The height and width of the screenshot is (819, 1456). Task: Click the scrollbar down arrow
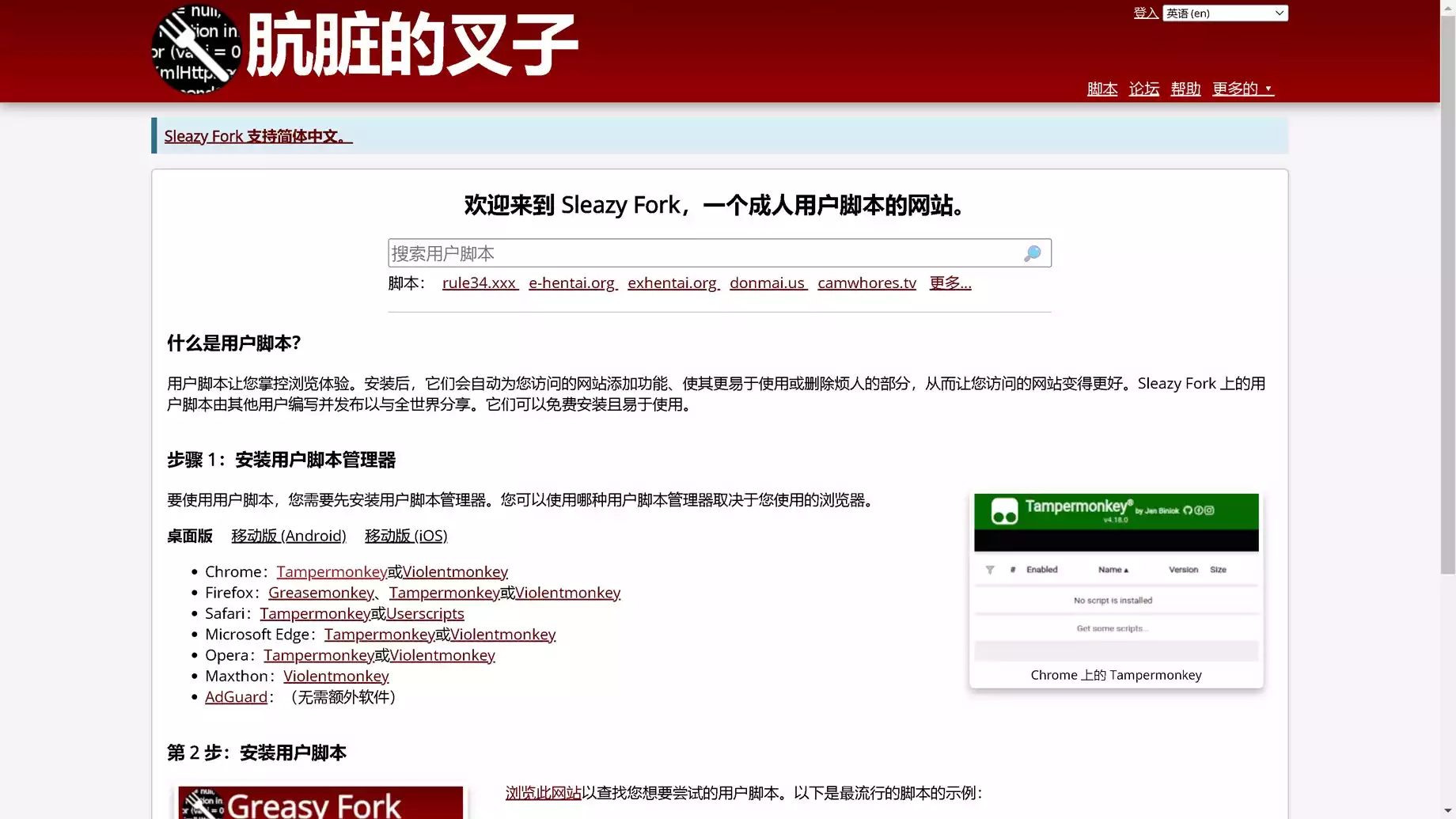click(x=1447, y=811)
